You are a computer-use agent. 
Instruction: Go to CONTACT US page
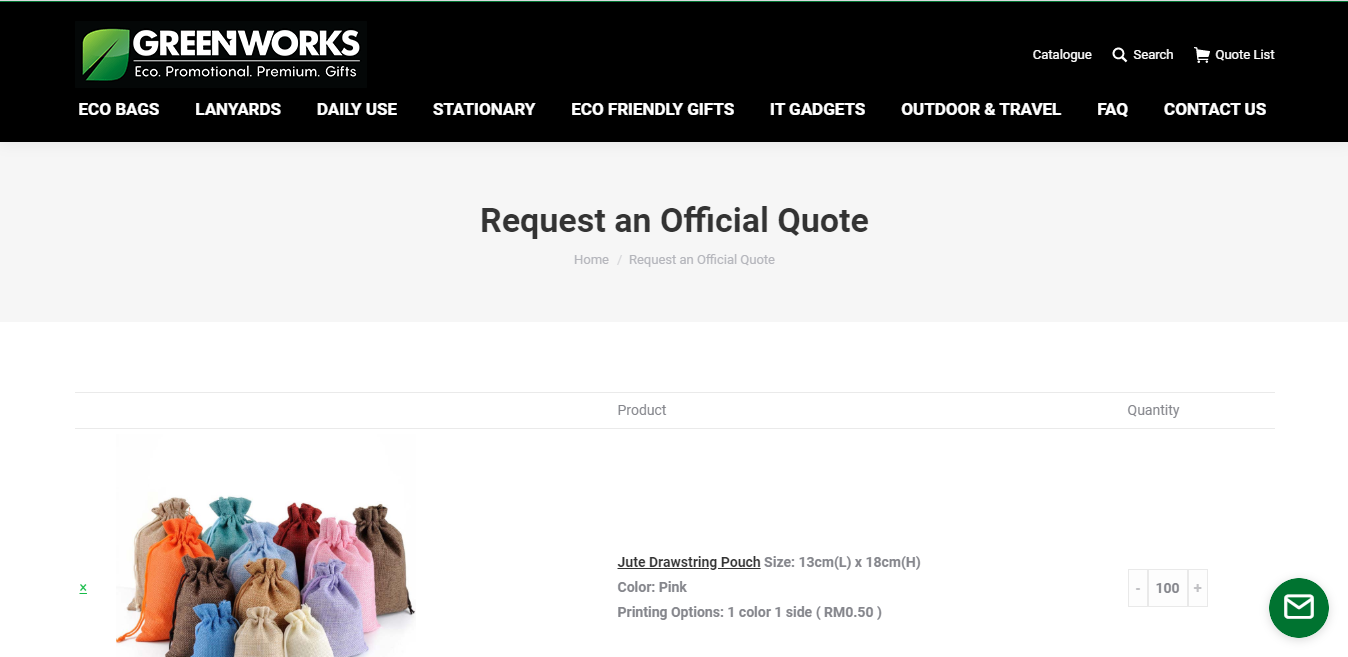[1215, 109]
